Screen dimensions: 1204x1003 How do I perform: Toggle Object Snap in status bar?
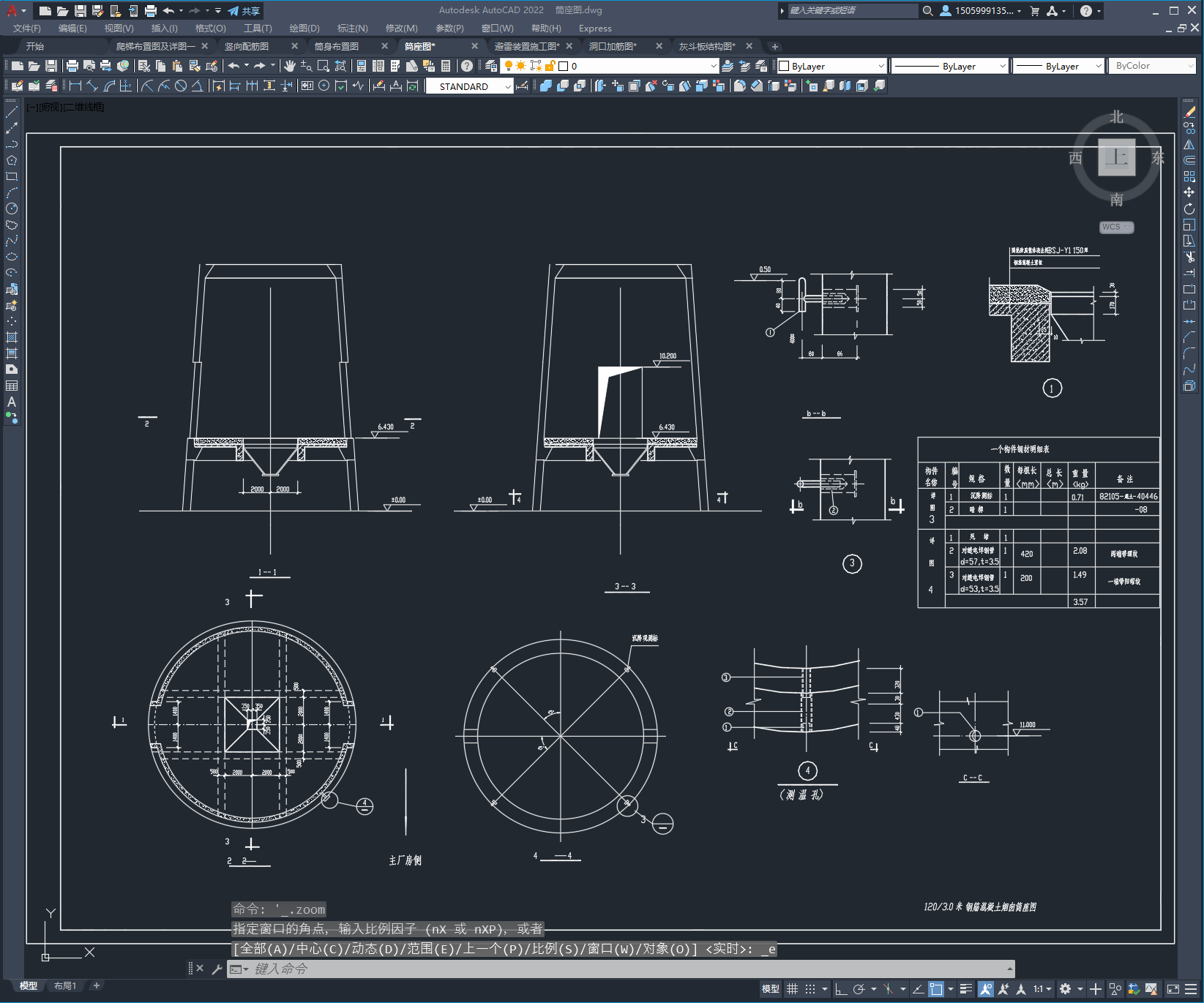click(936, 989)
